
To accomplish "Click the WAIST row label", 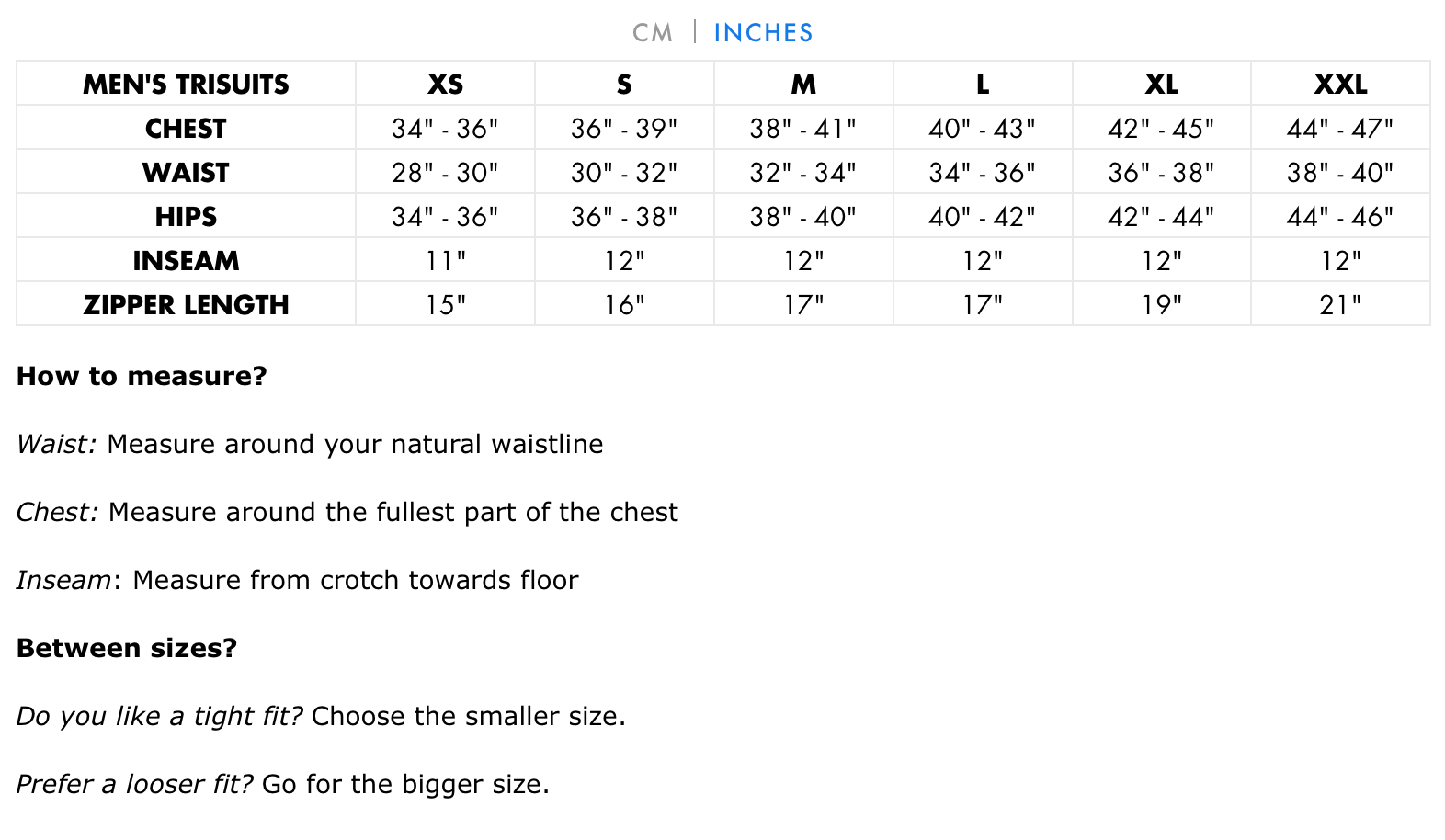I will click(x=186, y=172).
